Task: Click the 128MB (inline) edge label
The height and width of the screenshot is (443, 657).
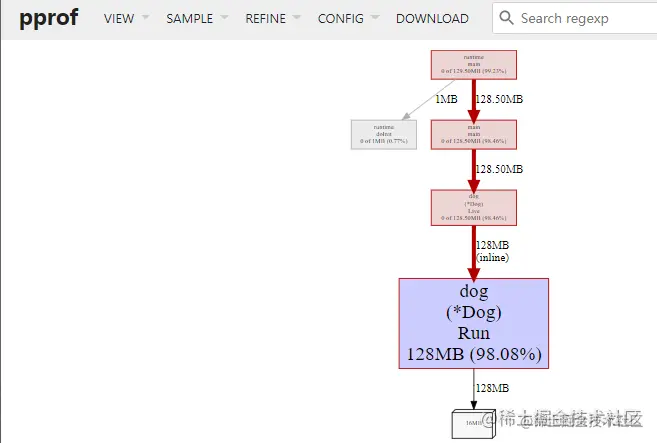Action: (x=492, y=251)
